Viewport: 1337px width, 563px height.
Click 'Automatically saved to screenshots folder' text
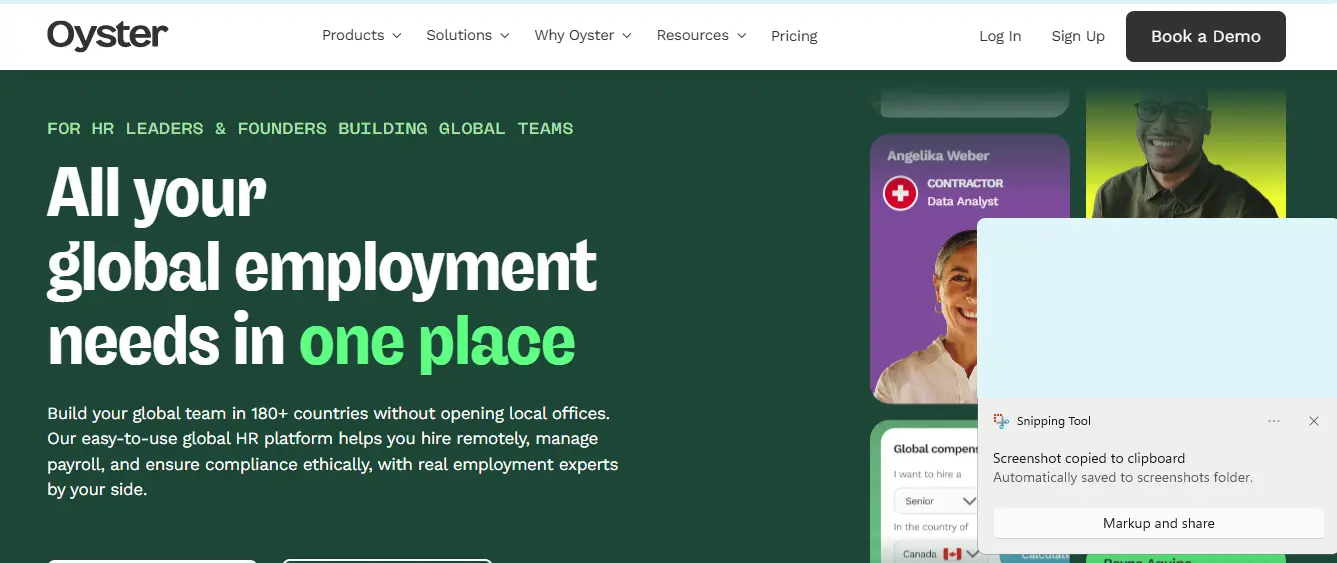coord(1123,477)
